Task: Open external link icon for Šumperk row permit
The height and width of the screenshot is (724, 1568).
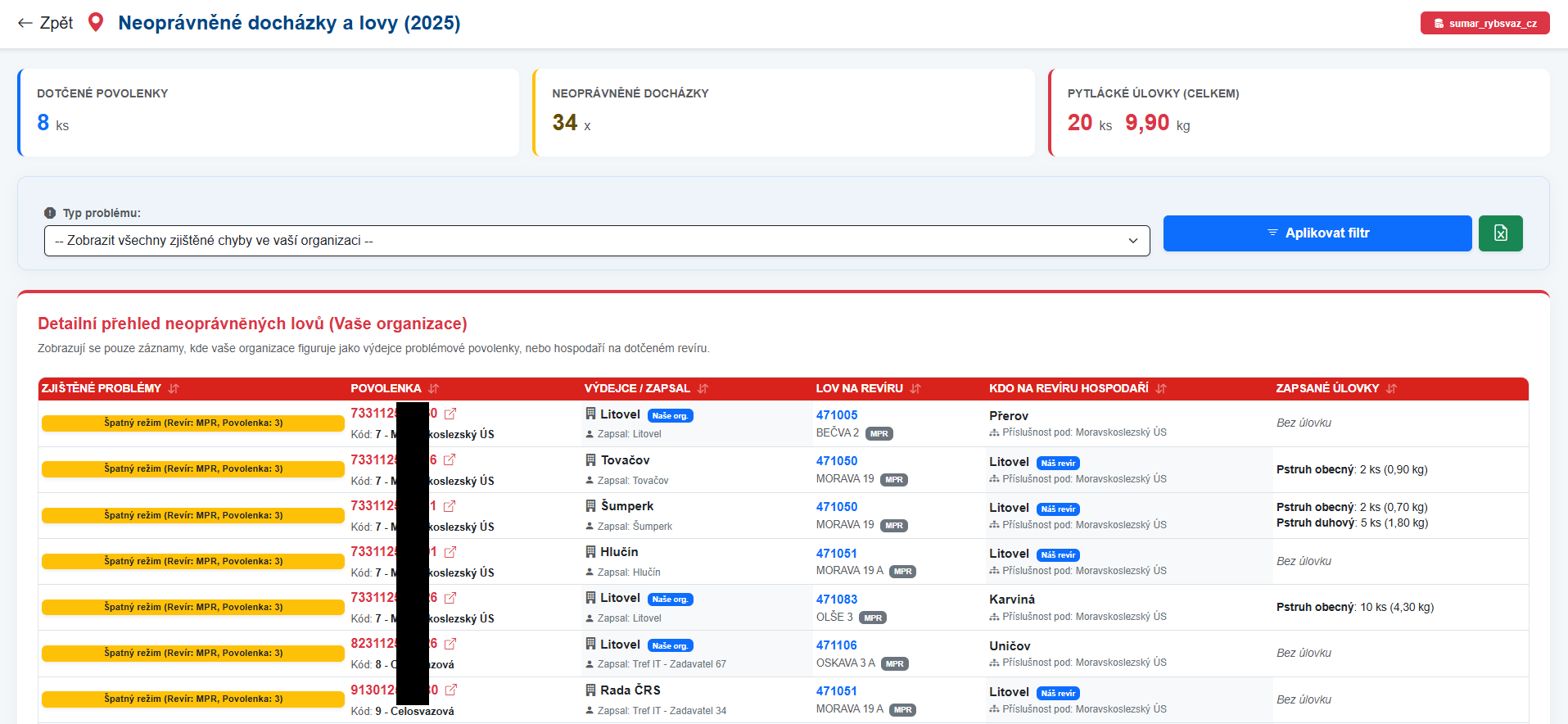Action: point(450,506)
